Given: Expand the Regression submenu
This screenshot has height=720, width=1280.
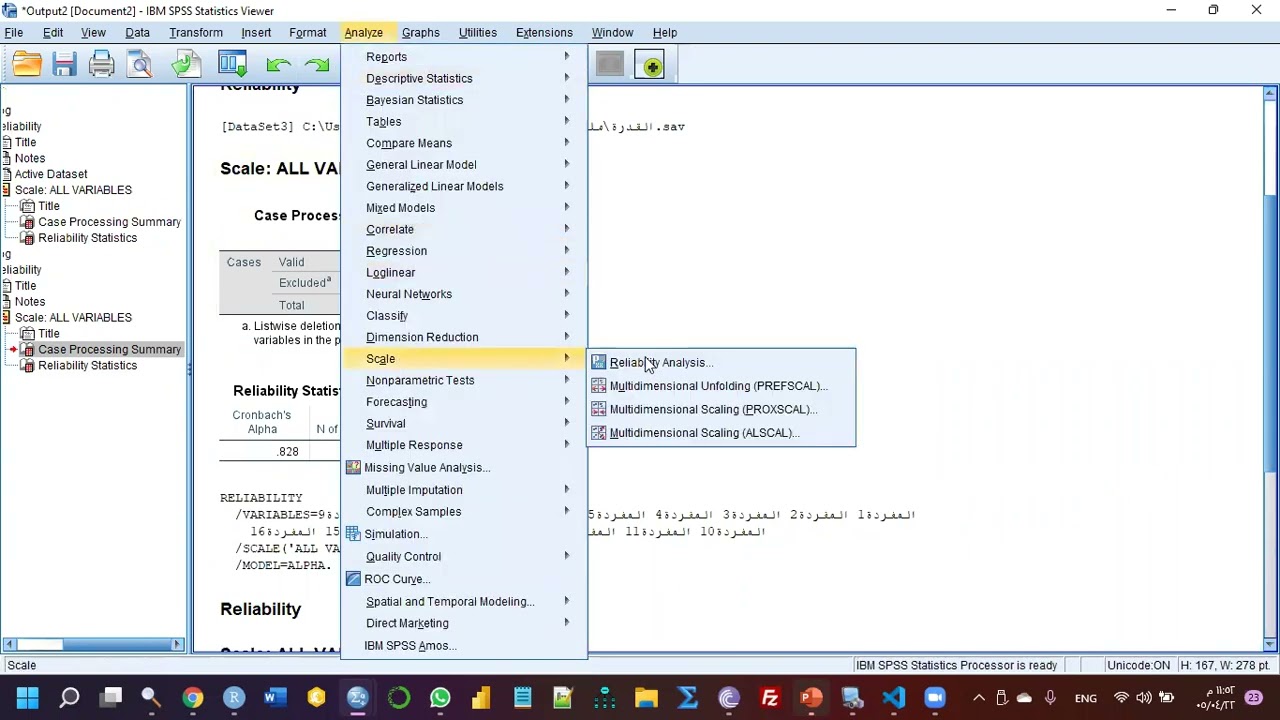Looking at the screenshot, I should coord(465,251).
